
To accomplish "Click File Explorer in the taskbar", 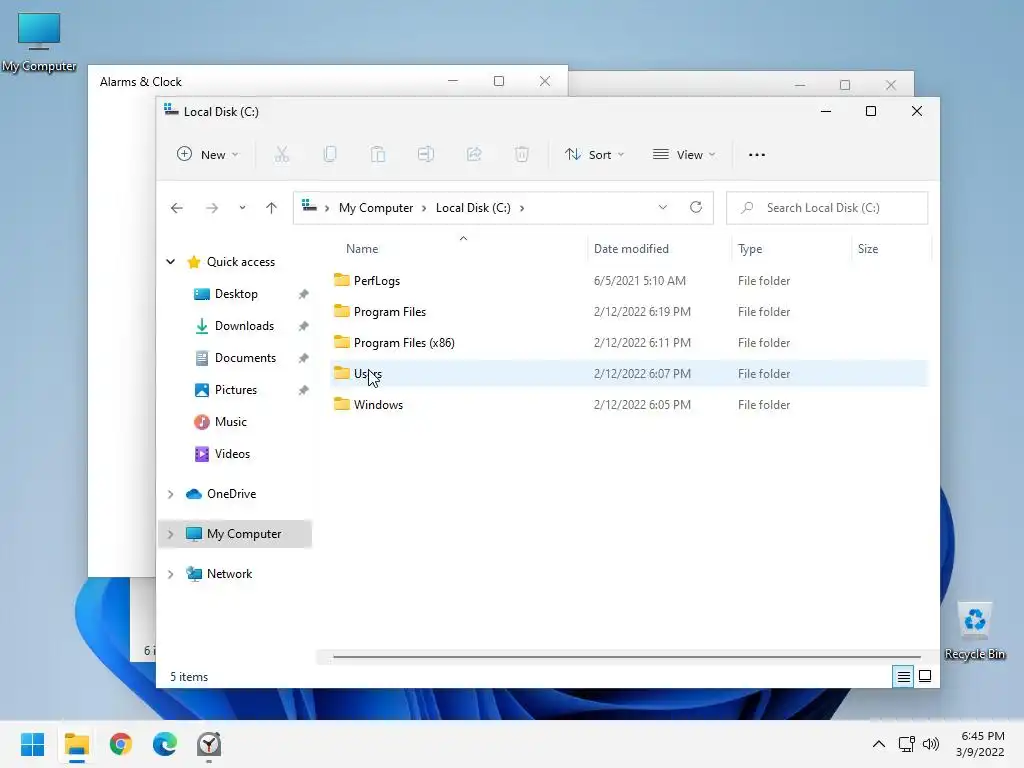I will coord(76,744).
